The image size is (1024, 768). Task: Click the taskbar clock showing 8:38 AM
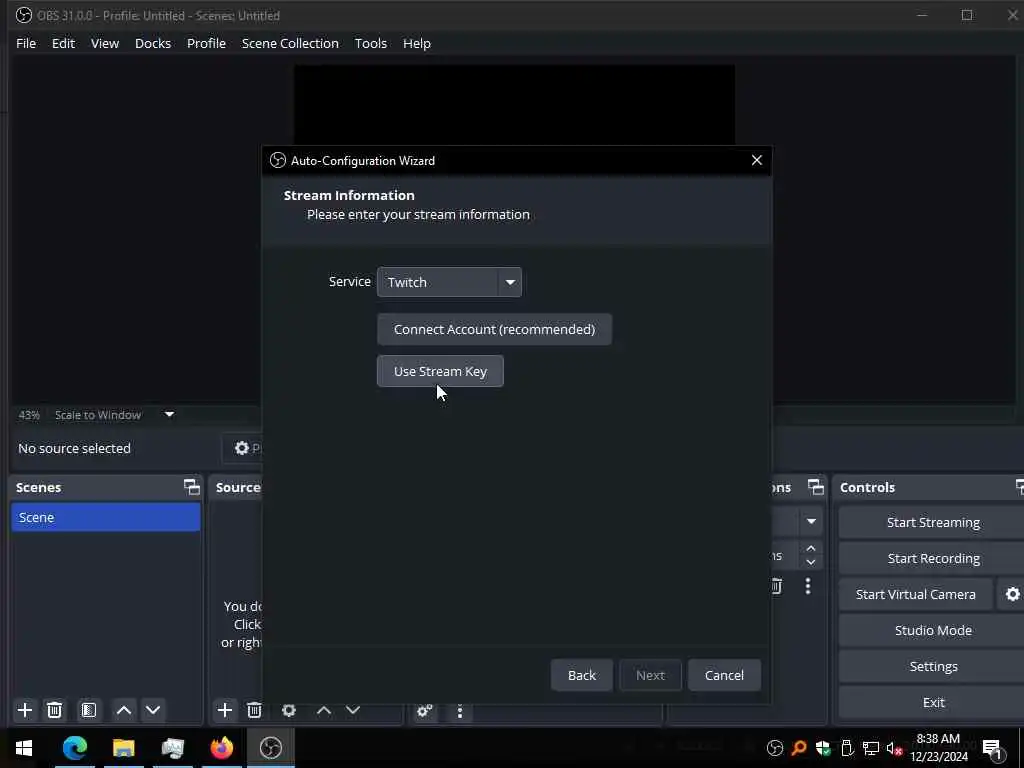pos(938,748)
